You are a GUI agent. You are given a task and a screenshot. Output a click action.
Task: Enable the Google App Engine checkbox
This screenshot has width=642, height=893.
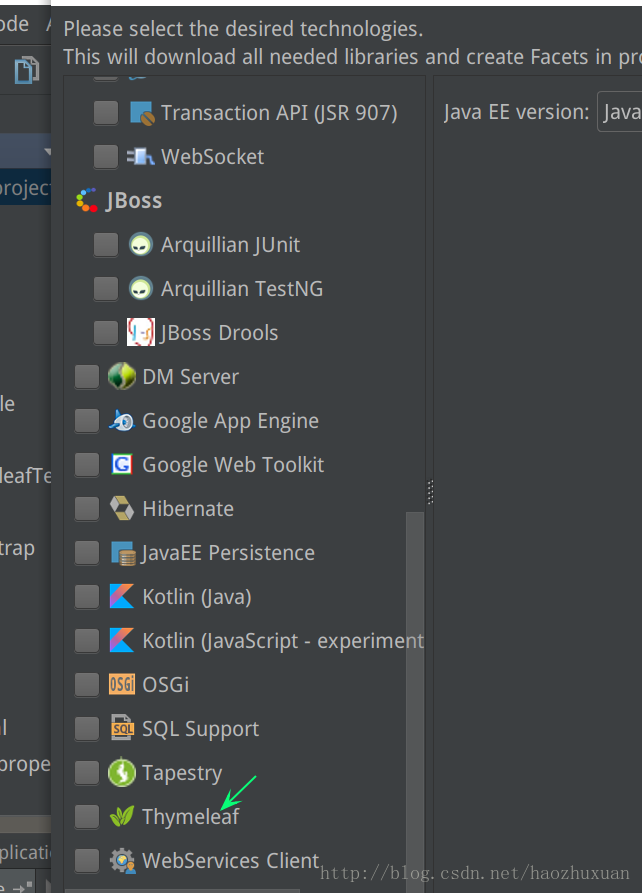point(87,421)
